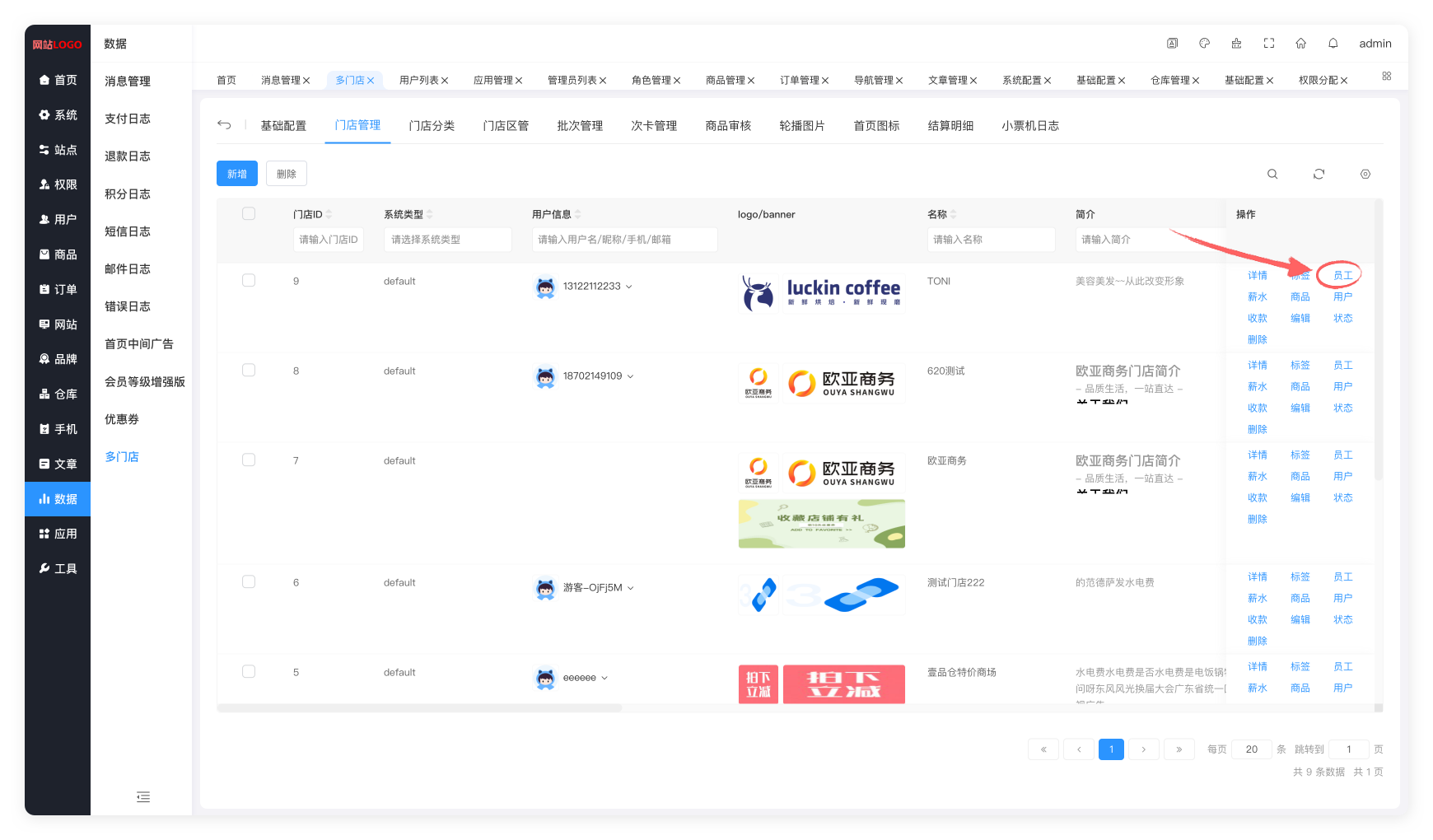The image size is (1433, 840).
Task: Click the clear cache broom icon
Action: click(1236, 44)
